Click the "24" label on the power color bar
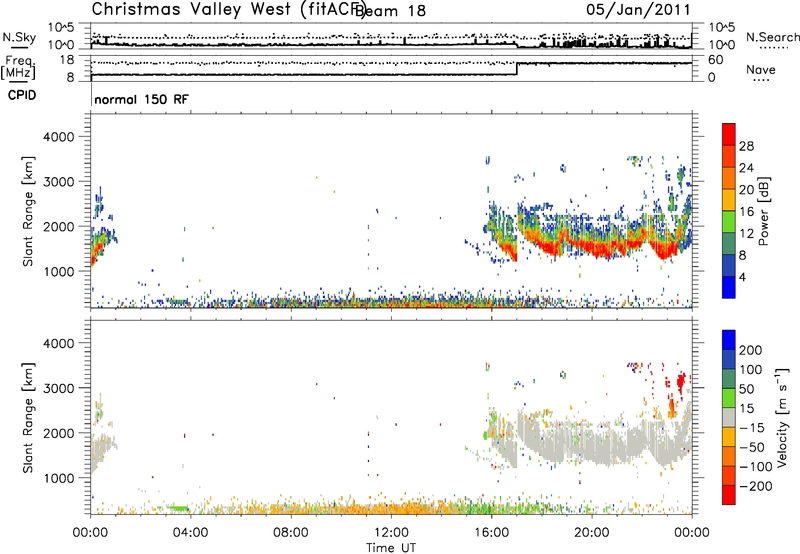Image resolution: width=800 pixels, height=554 pixels. (746, 168)
